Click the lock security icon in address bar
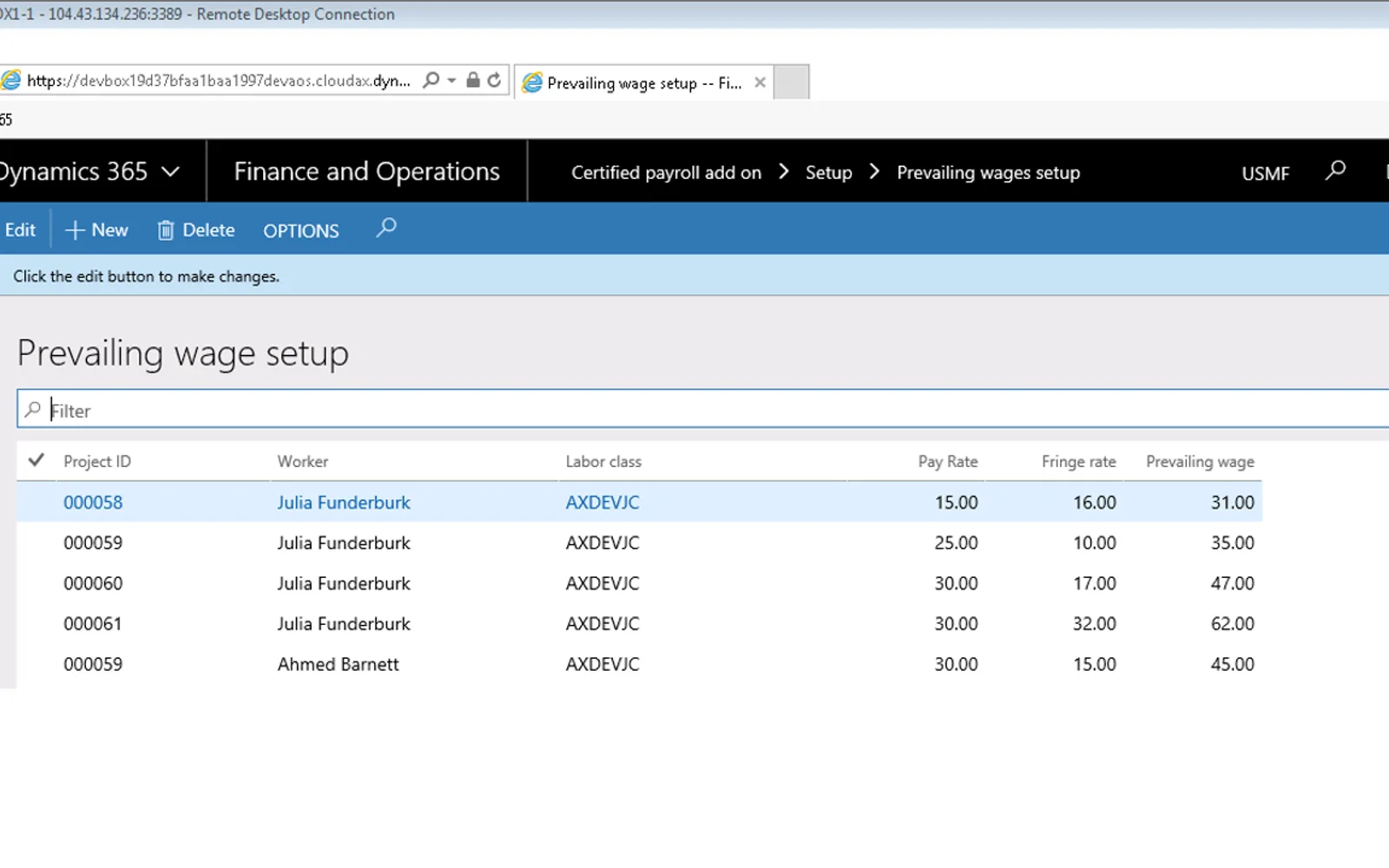Viewport: 1389px width, 868px height. tap(473, 81)
